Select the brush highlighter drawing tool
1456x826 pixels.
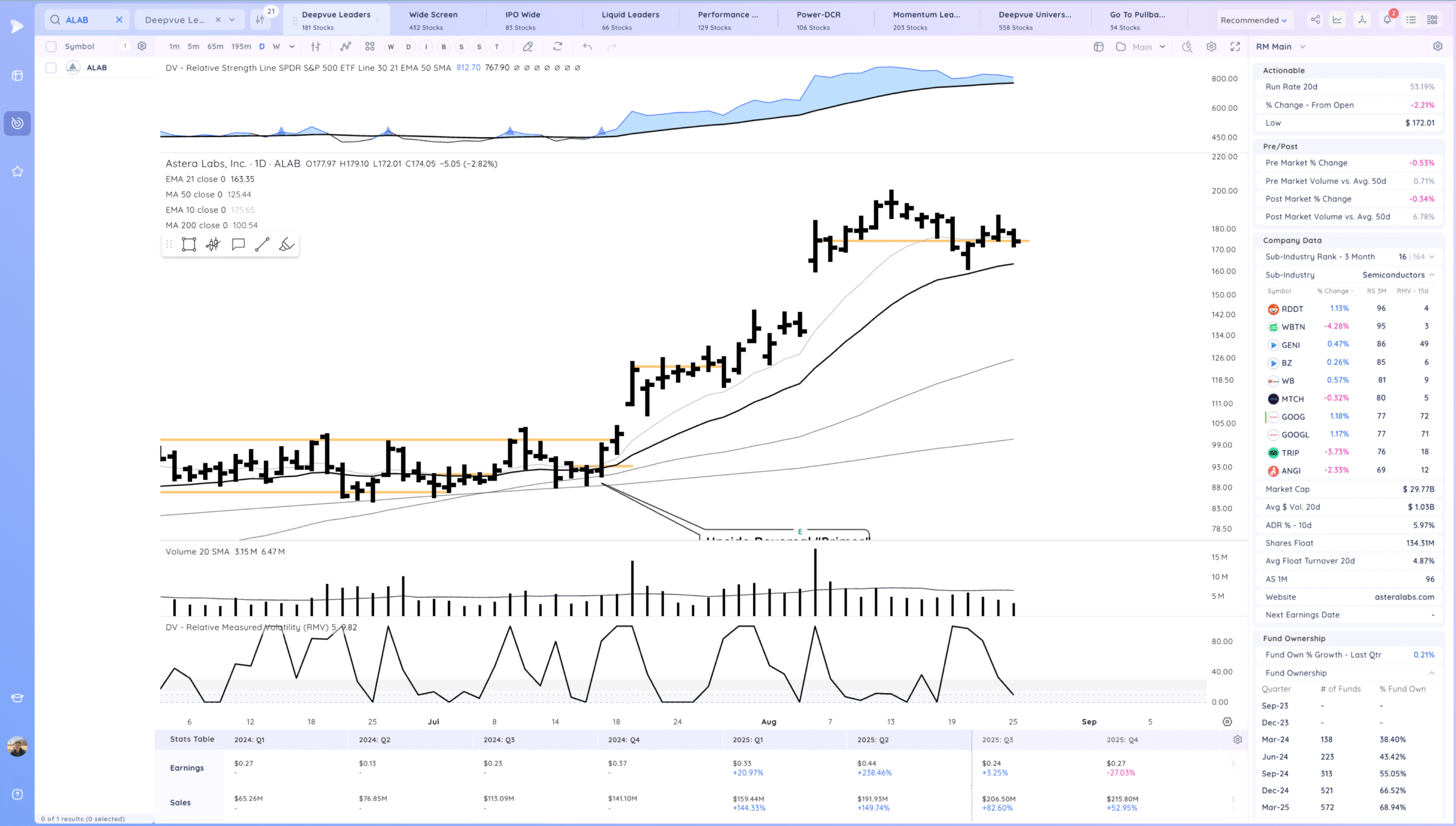[x=287, y=244]
